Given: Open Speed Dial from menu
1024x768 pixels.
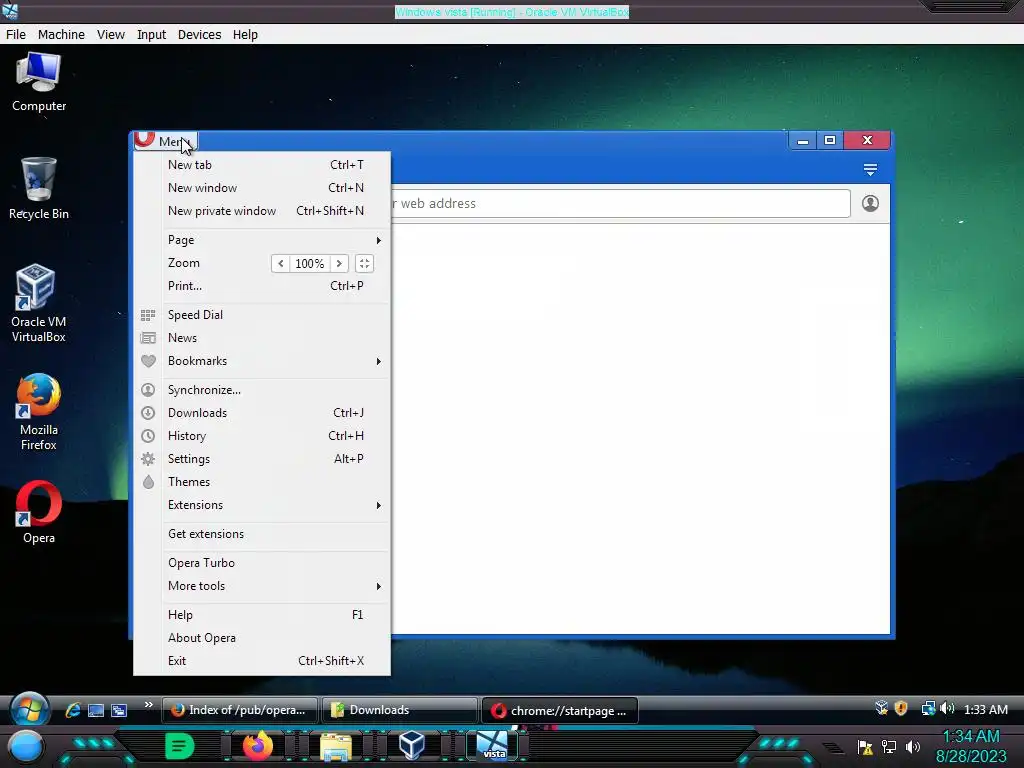Looking at the screenshot, I should click(262, 314).
